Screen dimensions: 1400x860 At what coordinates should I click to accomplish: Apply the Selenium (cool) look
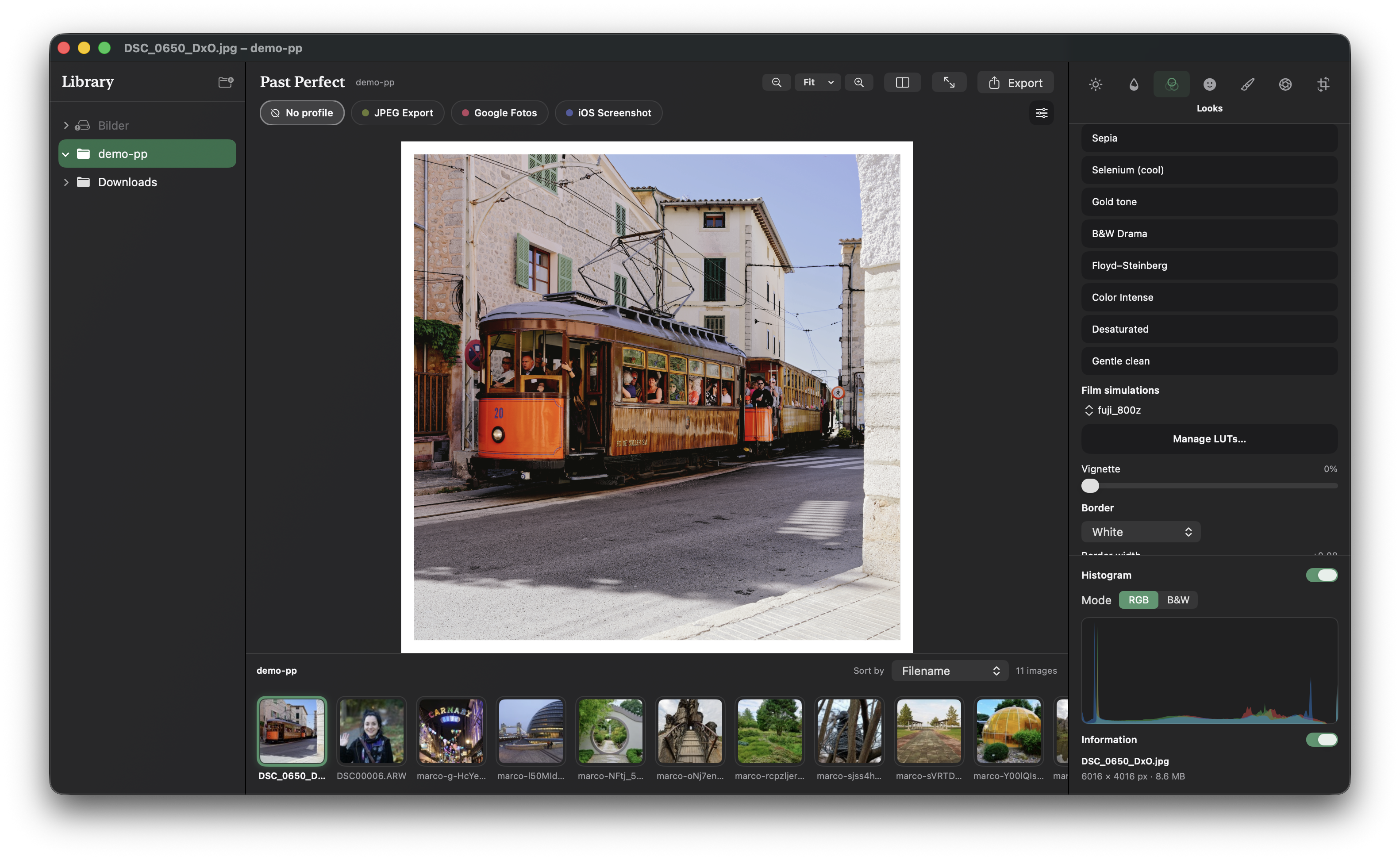[1209, 170]
